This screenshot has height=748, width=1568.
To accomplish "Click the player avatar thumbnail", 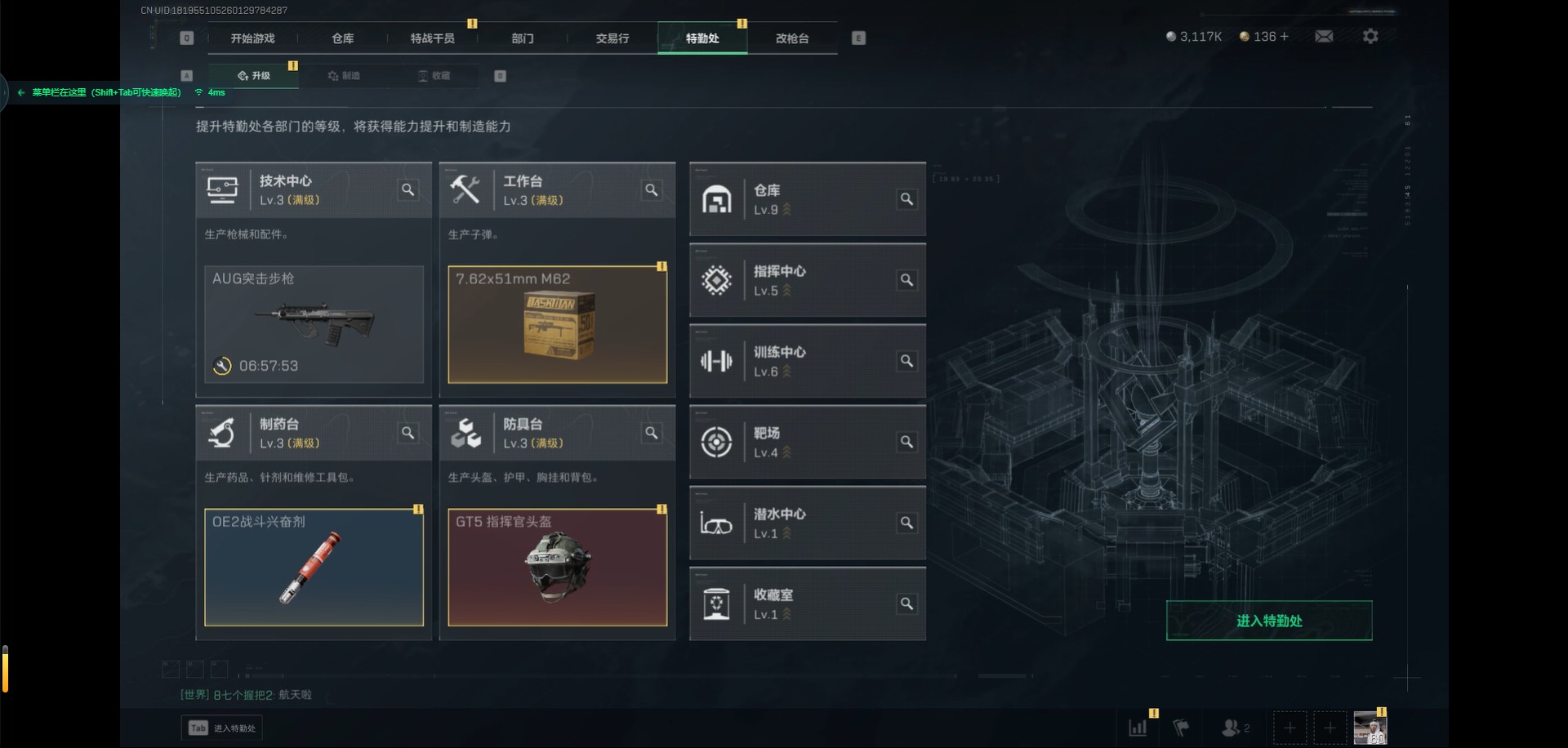I will coord(1370,728).
